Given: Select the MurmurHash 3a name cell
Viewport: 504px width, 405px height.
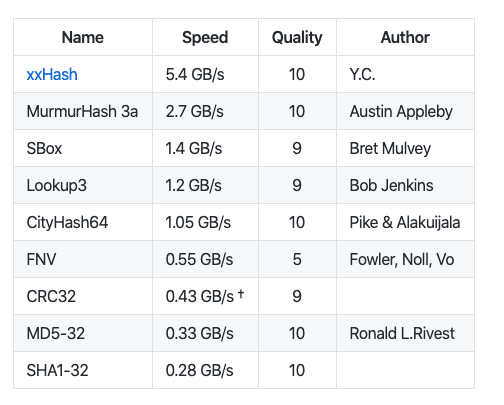Looking at the screenshot, I should pos(83,111).
